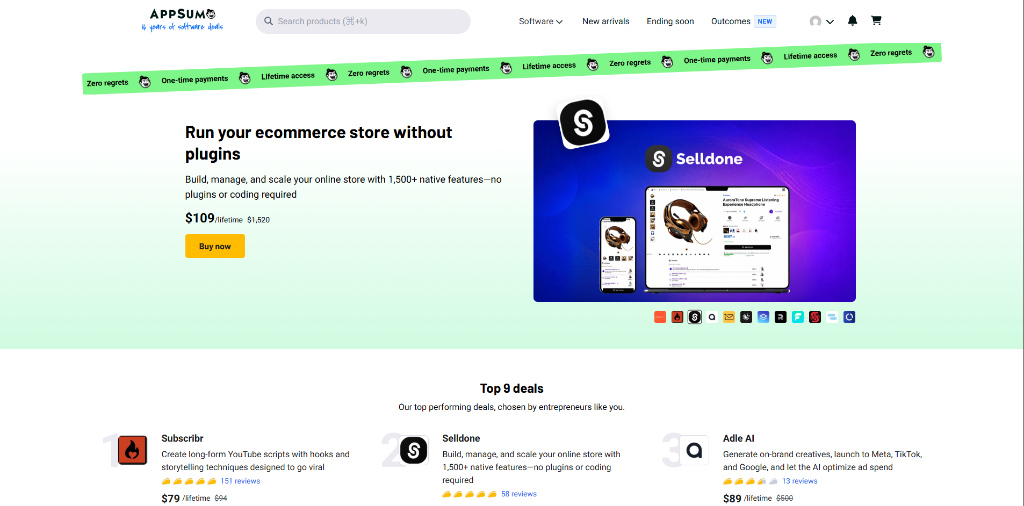Open the user account avatar

click(x=815, y=21)
